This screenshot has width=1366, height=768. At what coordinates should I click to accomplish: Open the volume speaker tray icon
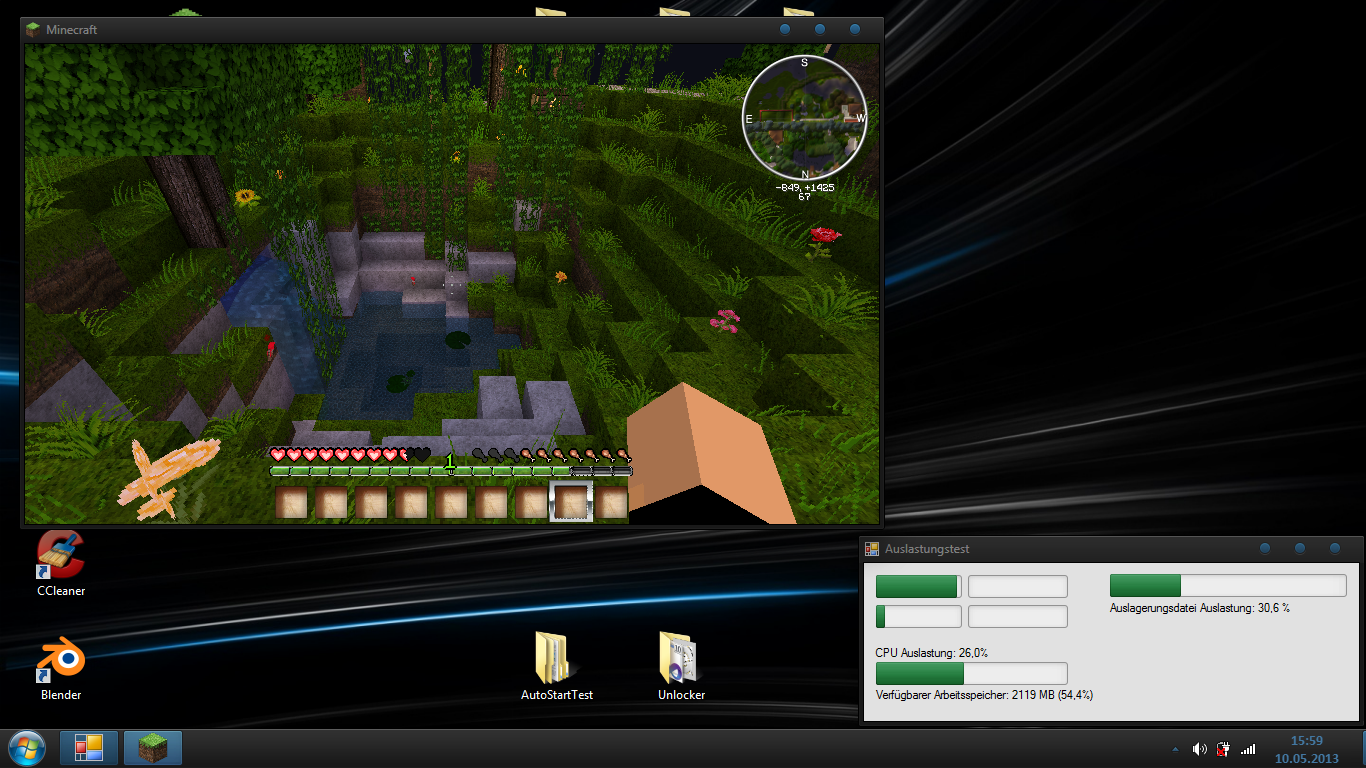pyautogui.click(x=1199, y=749)
